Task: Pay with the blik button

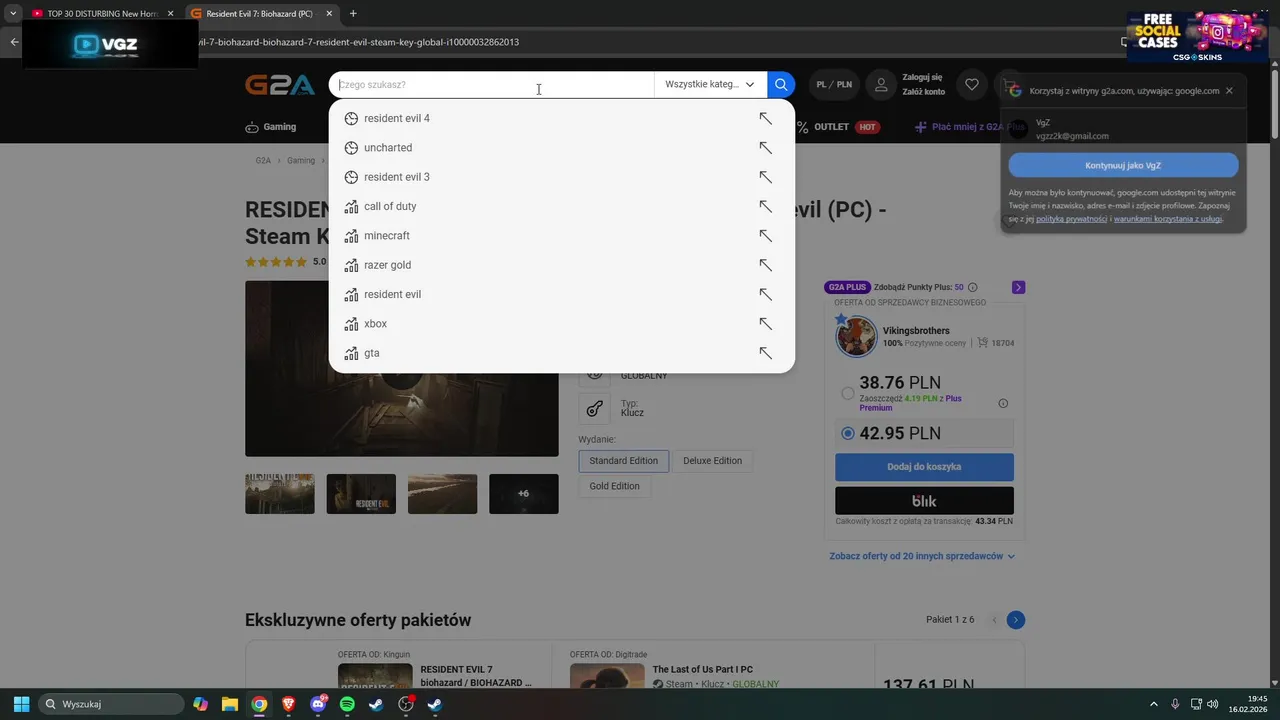Action: [924, 500]
